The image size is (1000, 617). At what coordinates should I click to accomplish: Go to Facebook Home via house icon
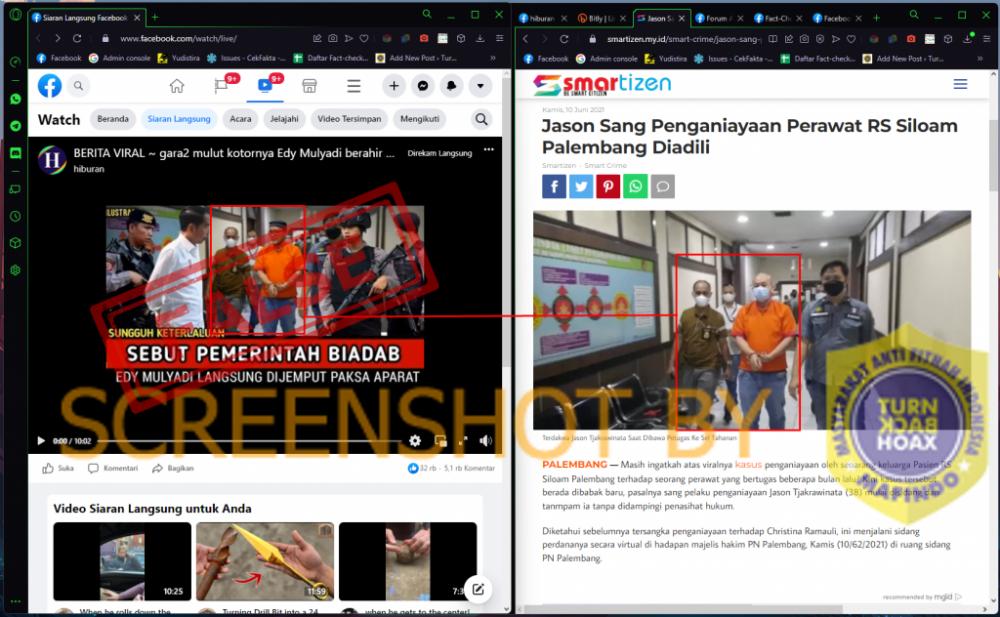(177, 85)
